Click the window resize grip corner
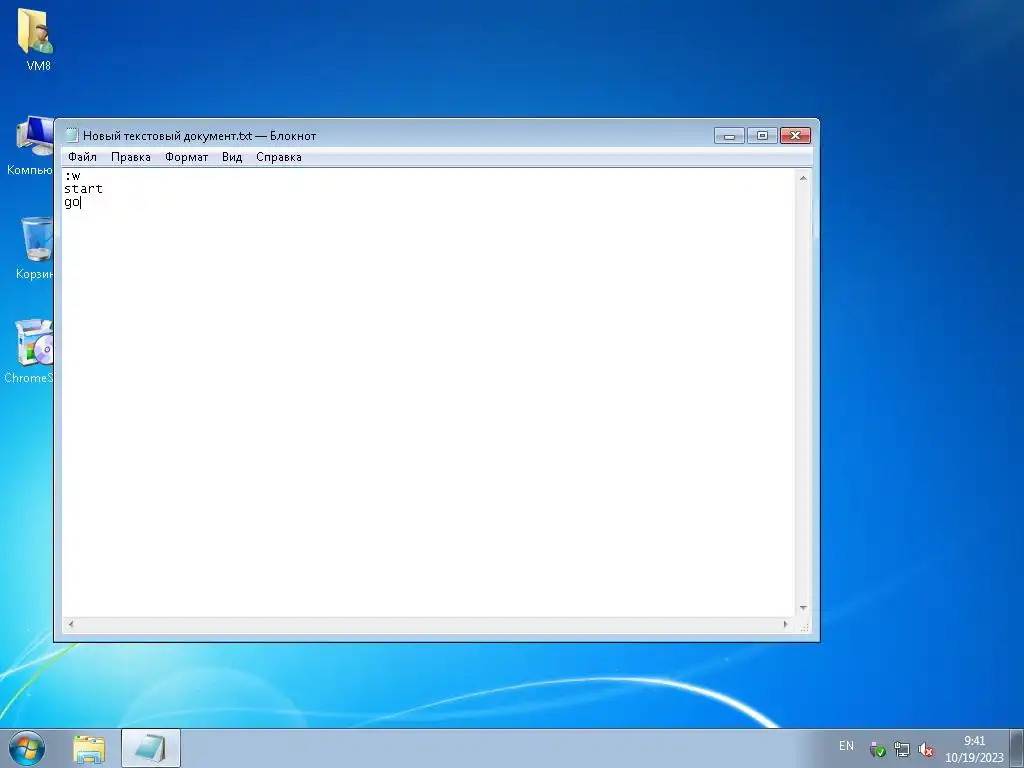This screenshot has width=1024, height=768. click(804, 626)
